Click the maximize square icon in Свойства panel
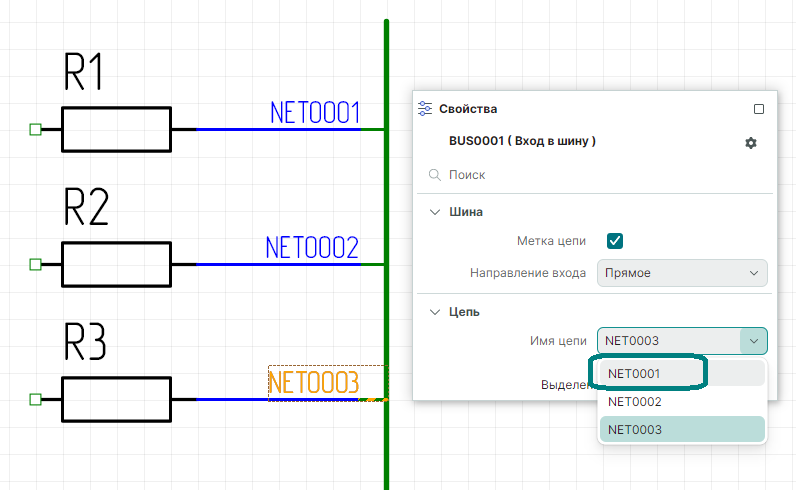The width and height of the screenshot is (796, 490). coord(758,109)
